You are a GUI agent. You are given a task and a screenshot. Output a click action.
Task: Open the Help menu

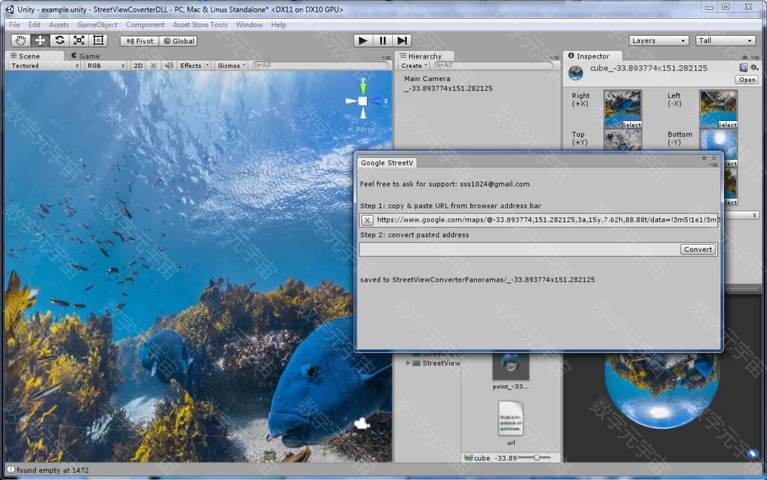coord(278,24)
